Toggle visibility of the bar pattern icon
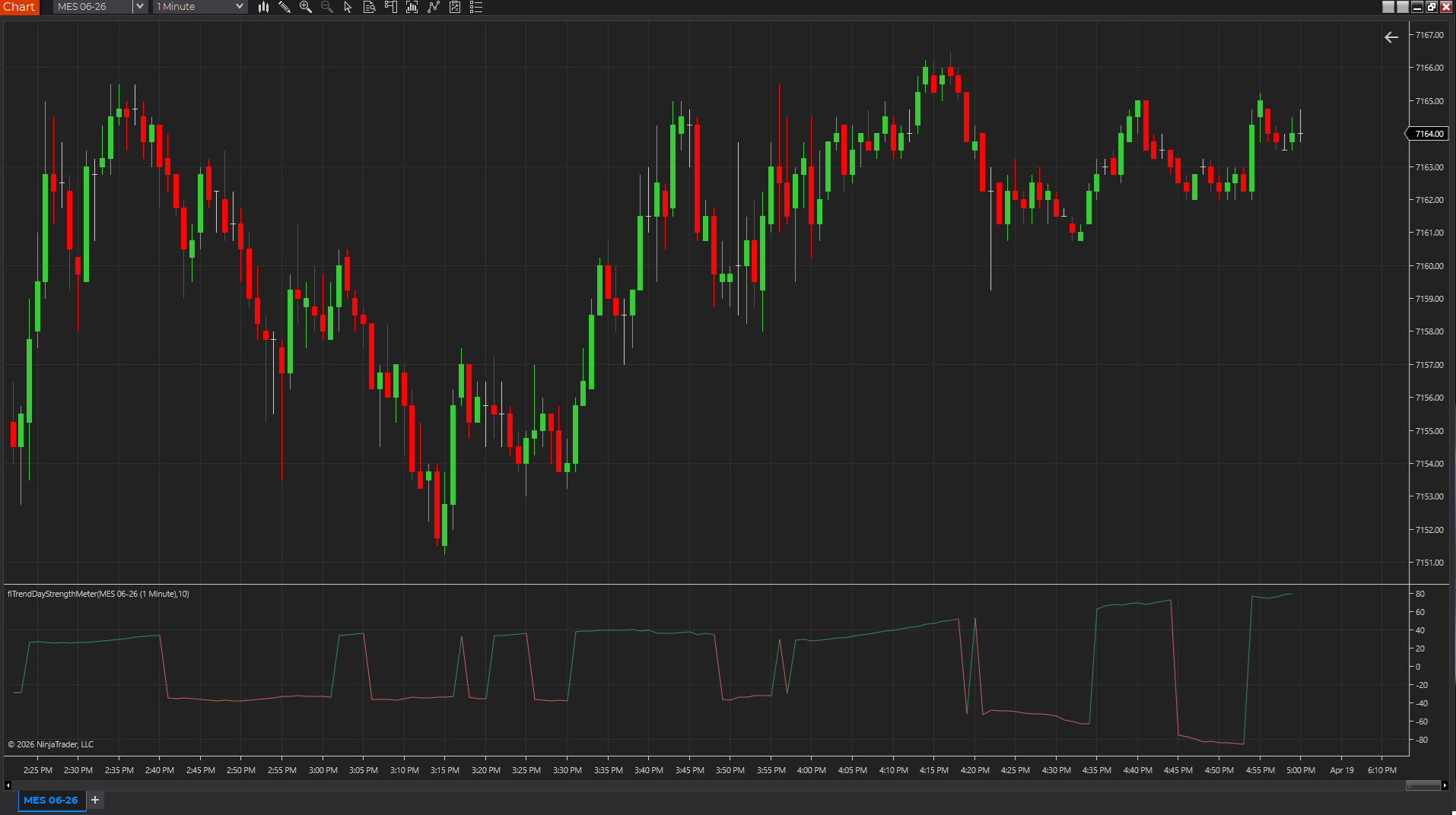The image size is (1456, 815). (x=412, y=7)
